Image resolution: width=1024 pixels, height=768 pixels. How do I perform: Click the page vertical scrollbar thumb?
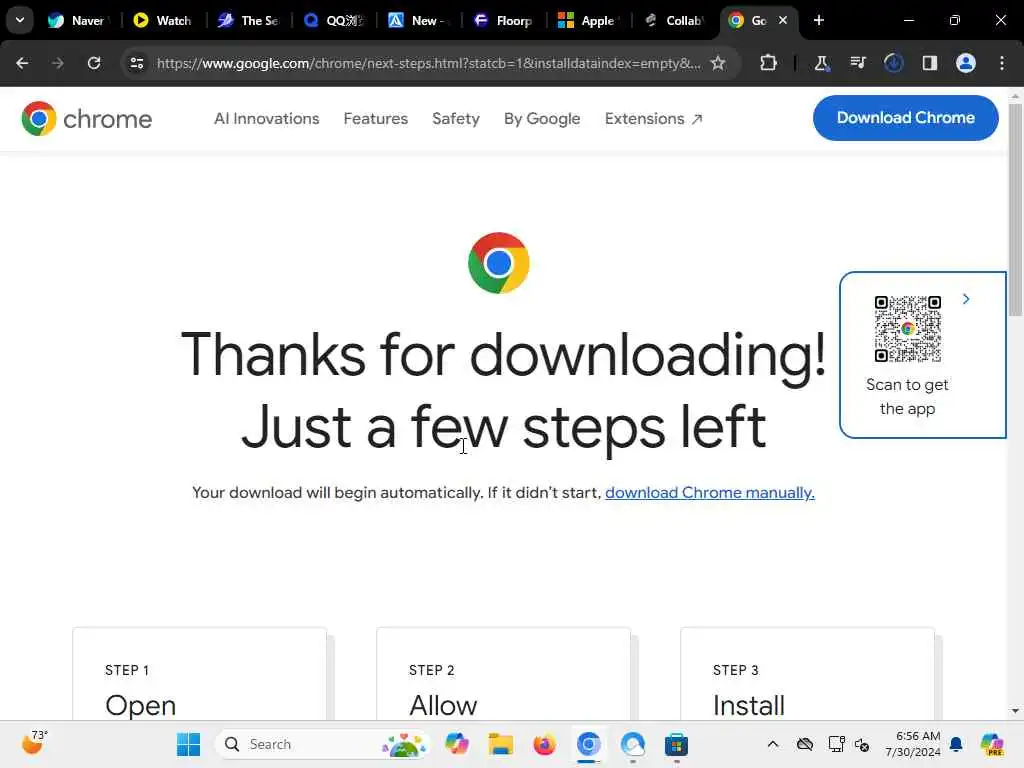pyautogui.click(x=1015, y=209)
